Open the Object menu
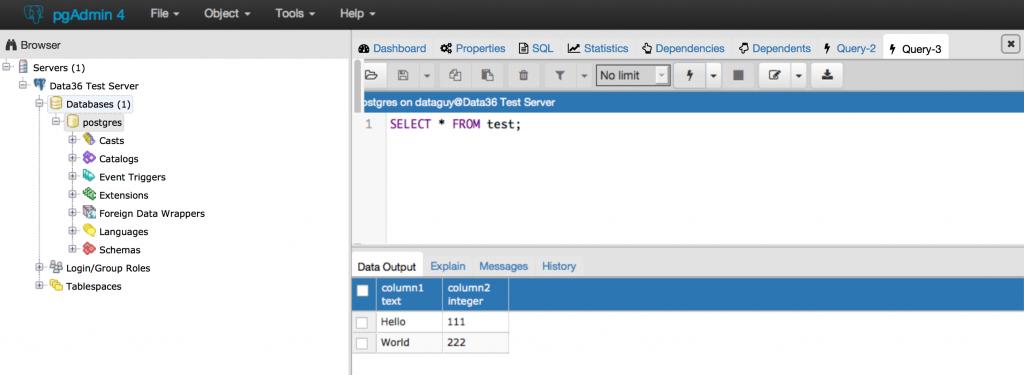Viewport: 1024px width, 375px height. pyautogui.click(x=227, y=14)
